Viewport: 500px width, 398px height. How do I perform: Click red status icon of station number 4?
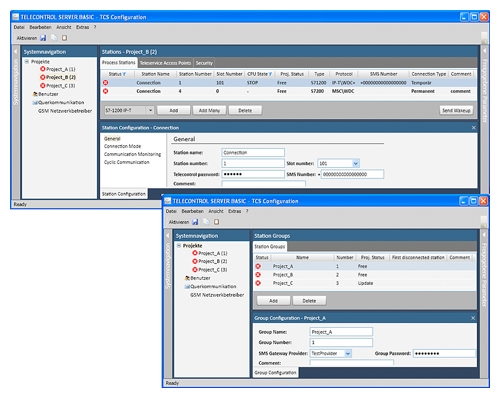coord(106,91)
